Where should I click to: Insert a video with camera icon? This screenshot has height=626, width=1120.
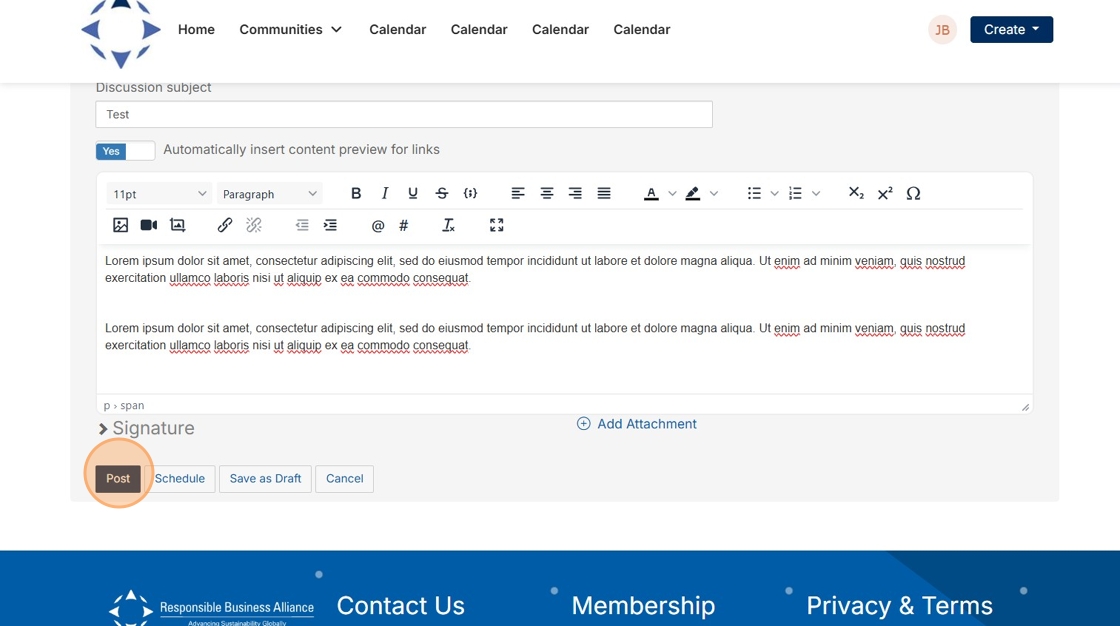(149, 225)
